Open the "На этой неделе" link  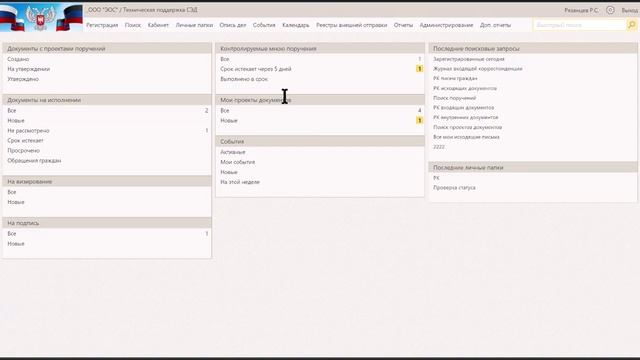coord(240,182)
